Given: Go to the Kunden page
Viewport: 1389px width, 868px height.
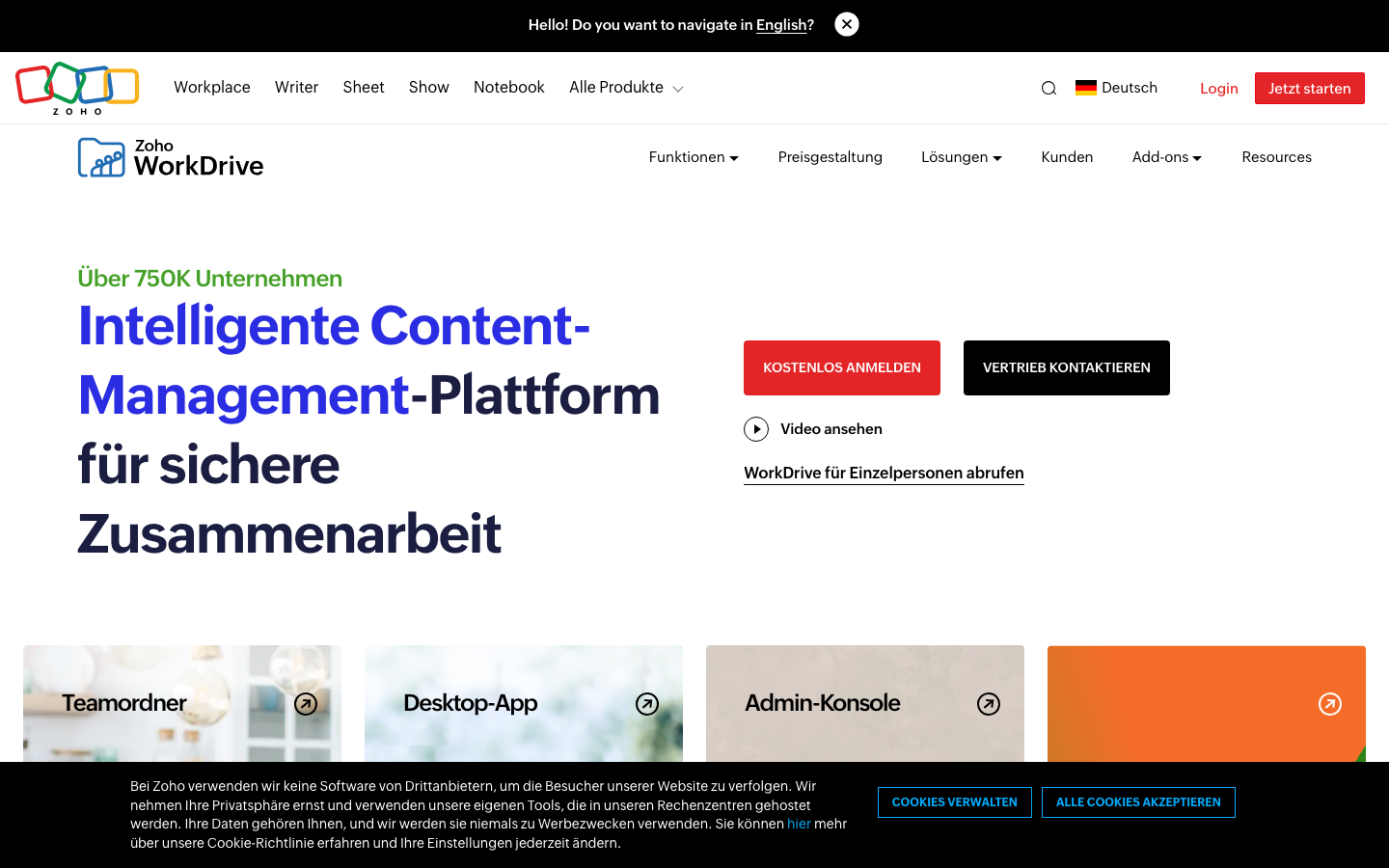Looking at the screenshot, I should (1067, 157).
